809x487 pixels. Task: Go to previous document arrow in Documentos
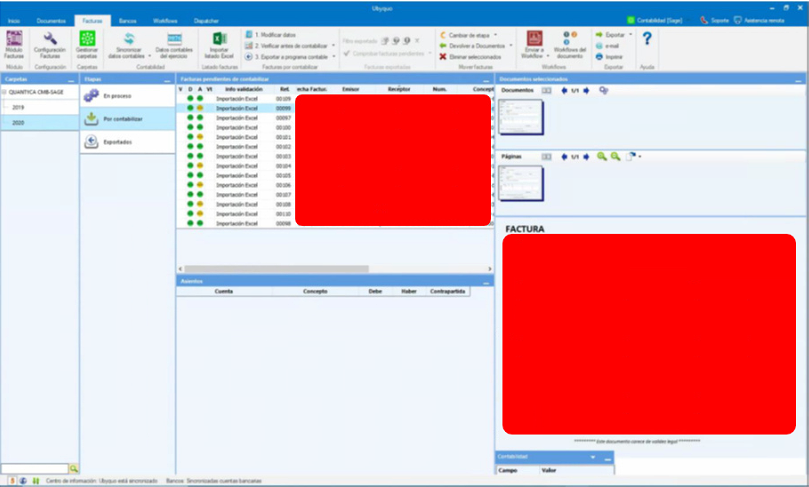click(x=564, y=90)
